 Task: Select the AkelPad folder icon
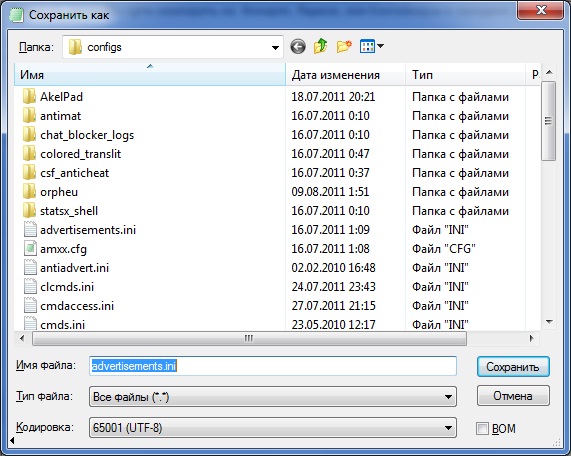pos(29,97)
